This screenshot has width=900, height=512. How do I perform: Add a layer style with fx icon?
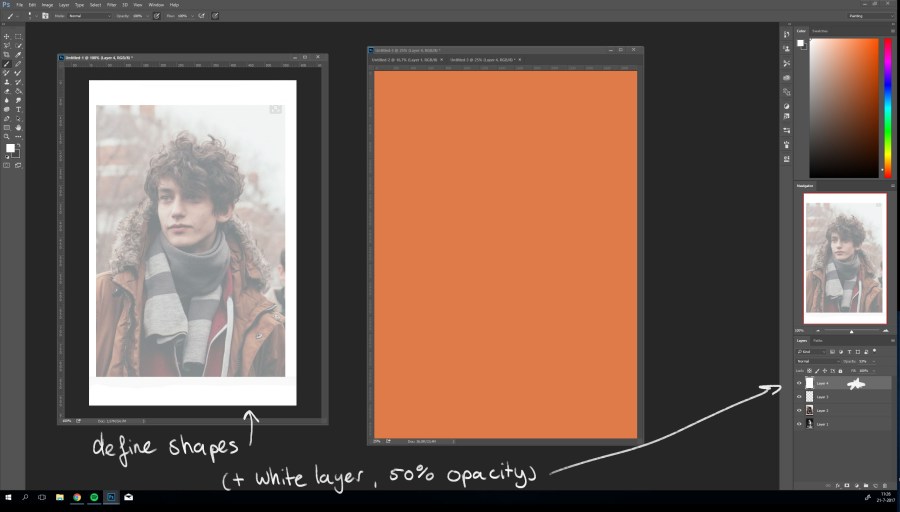(836, 485)
